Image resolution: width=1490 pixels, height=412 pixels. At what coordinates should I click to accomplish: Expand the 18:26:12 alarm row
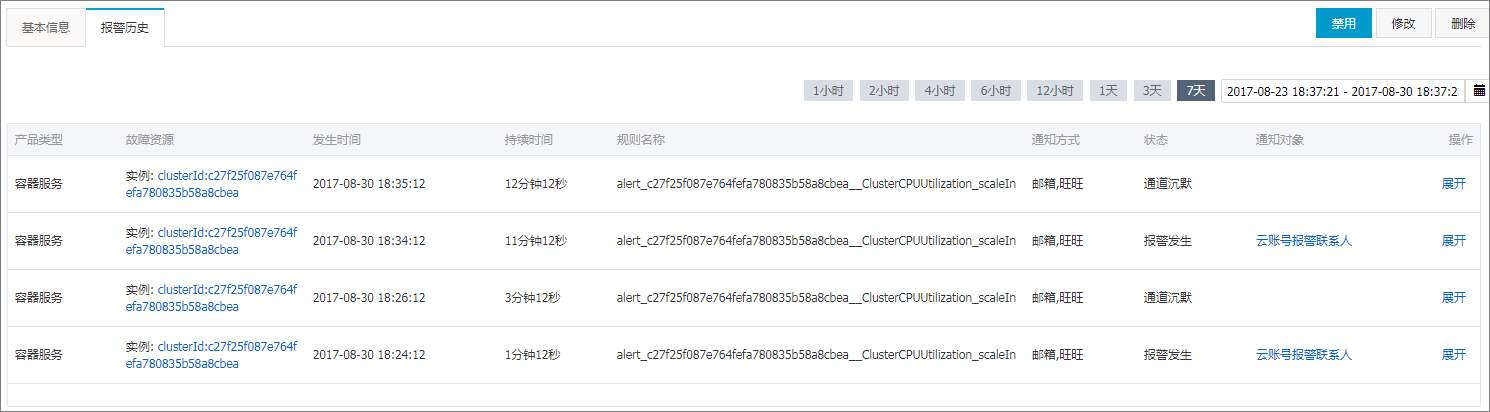click(x=1453, y=298)
